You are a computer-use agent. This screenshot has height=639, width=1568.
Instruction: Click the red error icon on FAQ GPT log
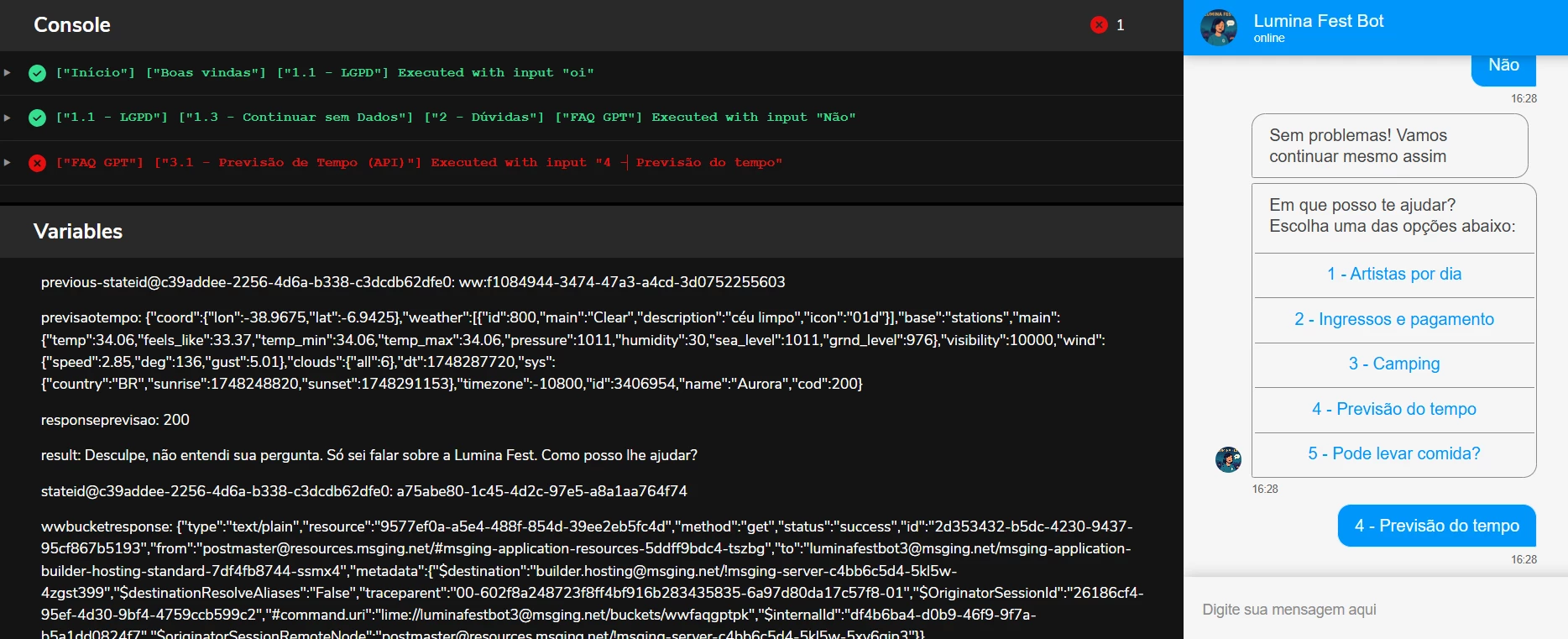[x=37, y=163]
